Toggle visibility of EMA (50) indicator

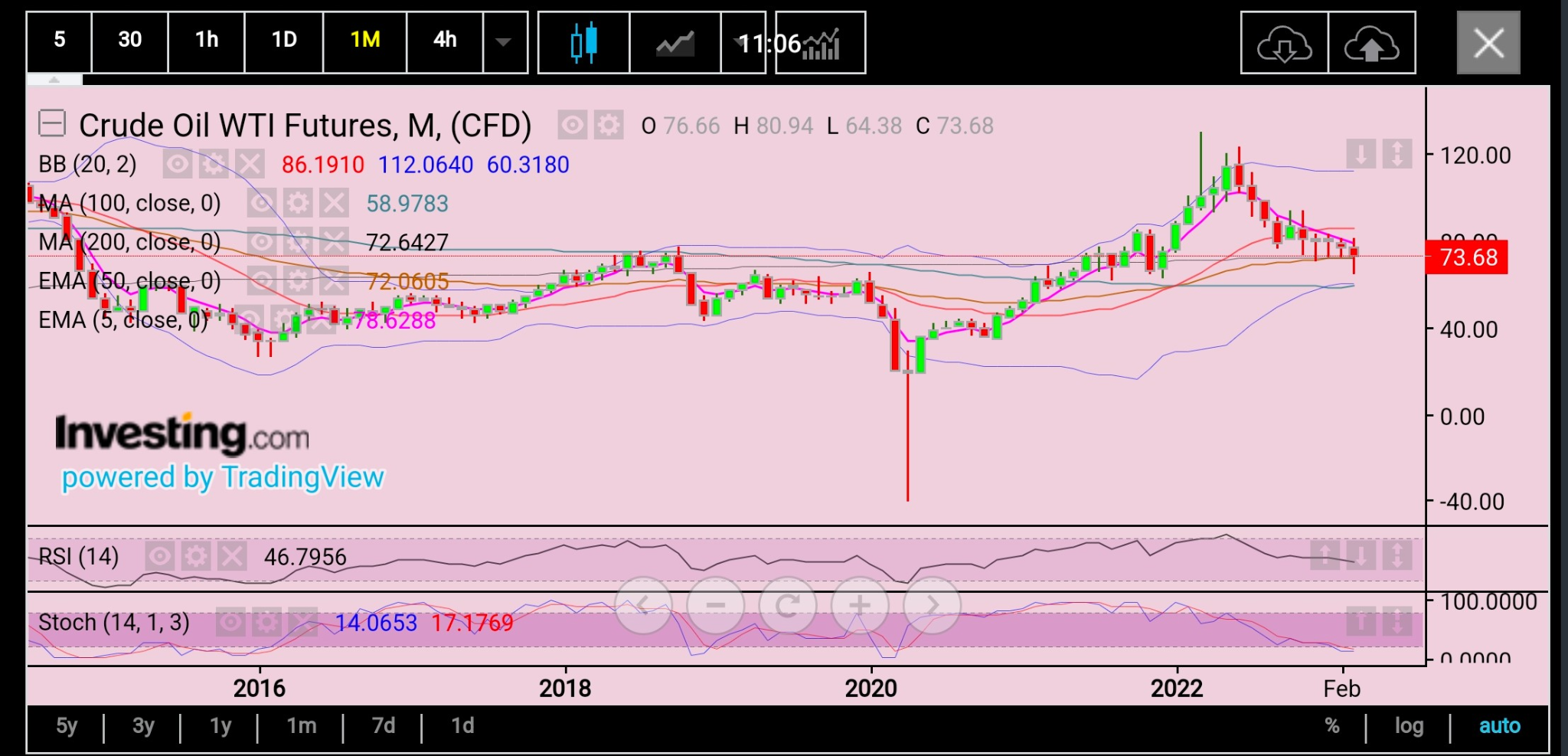261,281
